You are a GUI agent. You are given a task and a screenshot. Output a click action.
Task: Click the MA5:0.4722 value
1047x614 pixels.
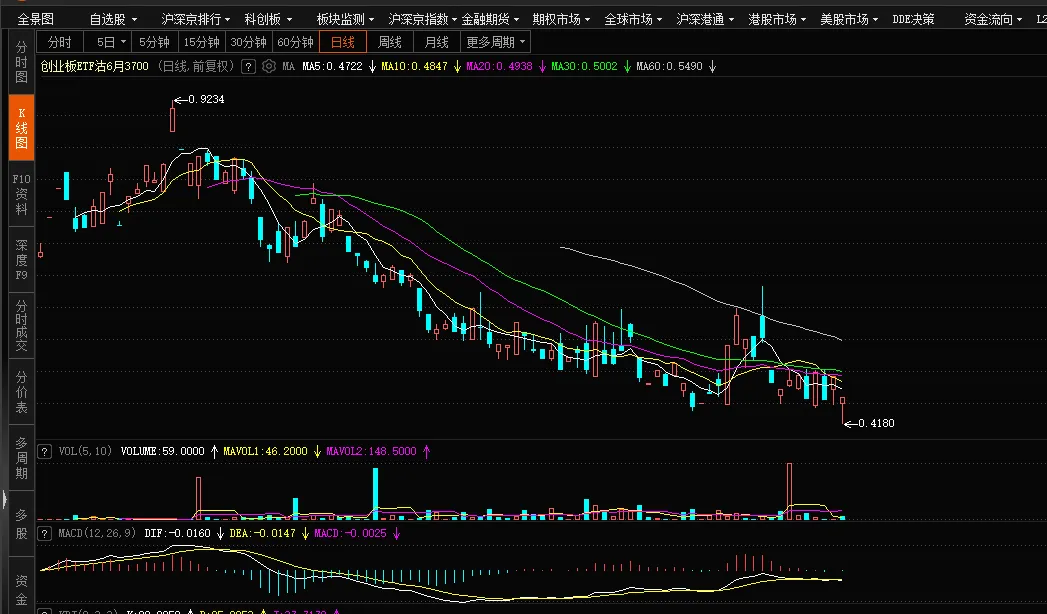pyautogui.click(x=332, y=66)
